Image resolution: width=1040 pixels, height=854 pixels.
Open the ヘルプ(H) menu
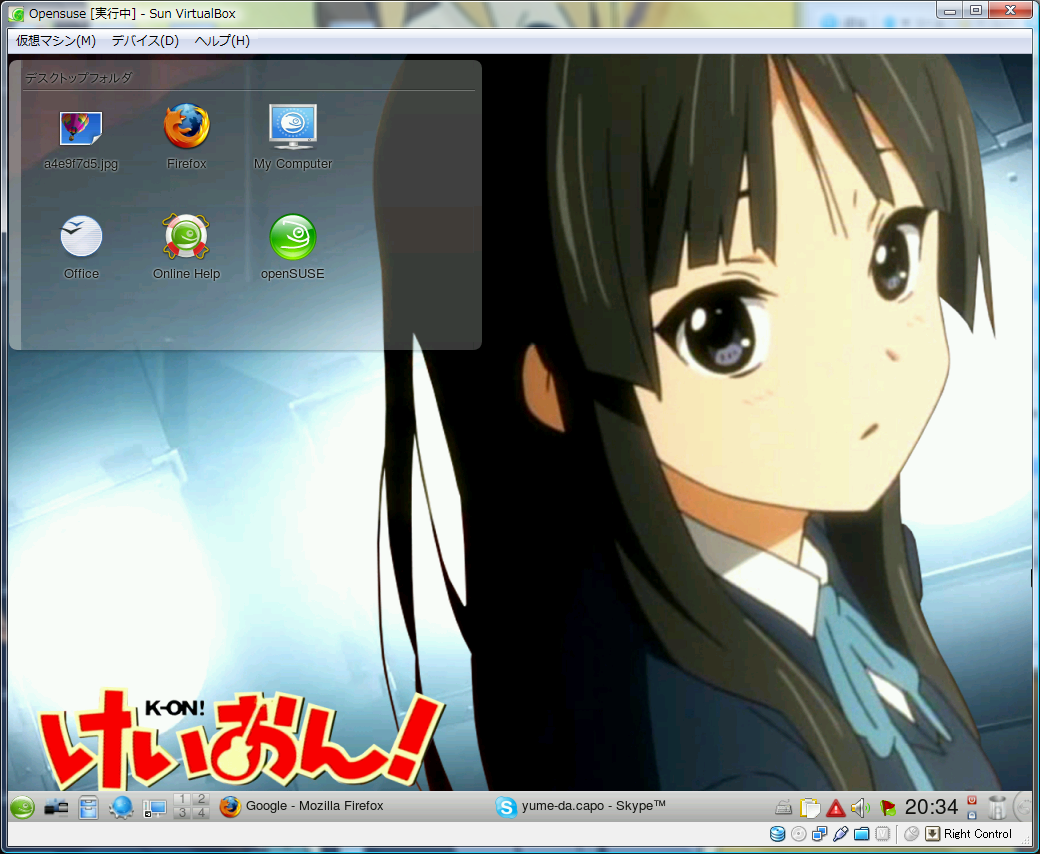point(222,41)
